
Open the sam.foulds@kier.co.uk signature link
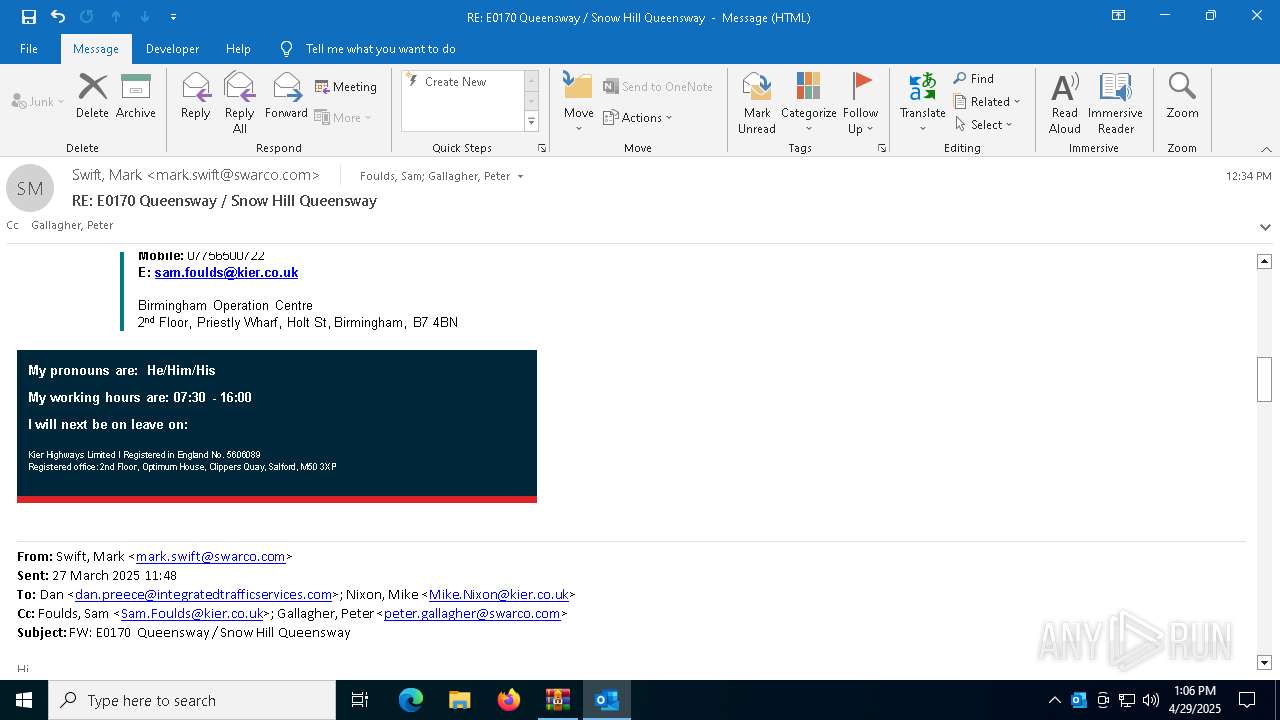coord(226,272)
